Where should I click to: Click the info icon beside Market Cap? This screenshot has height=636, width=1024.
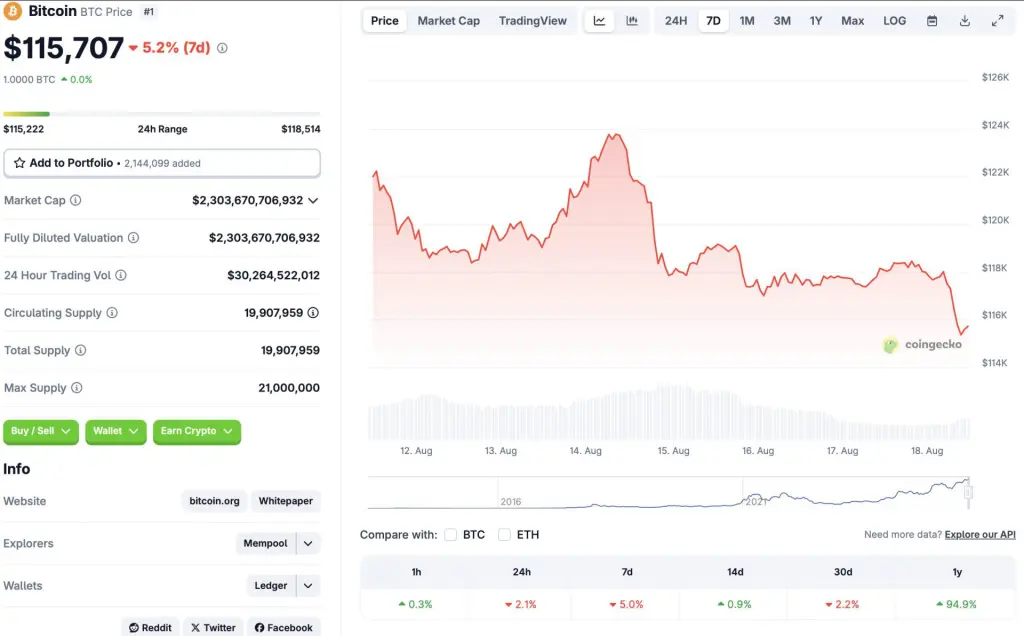(x=76, y=200)
